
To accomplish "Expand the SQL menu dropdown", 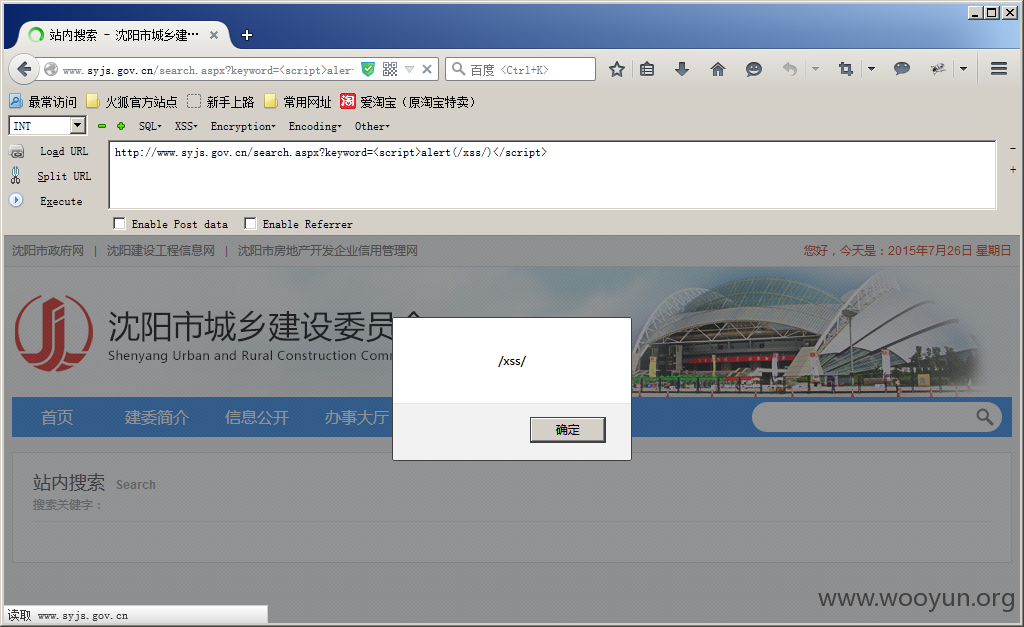I will [150, 126].
